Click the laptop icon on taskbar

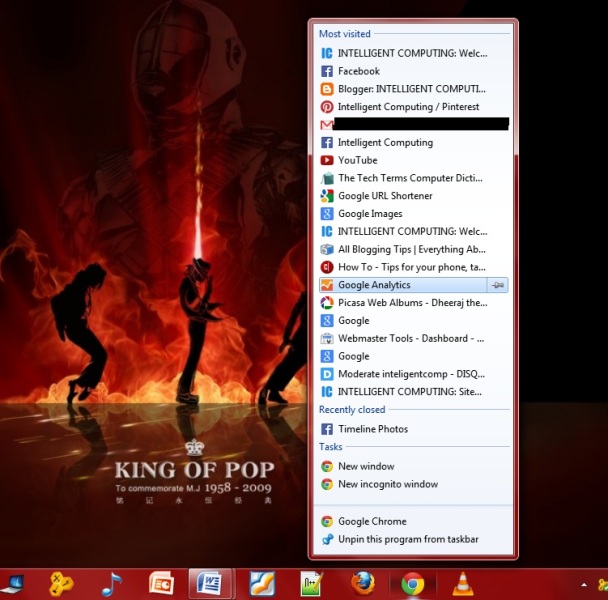point(13,584)
